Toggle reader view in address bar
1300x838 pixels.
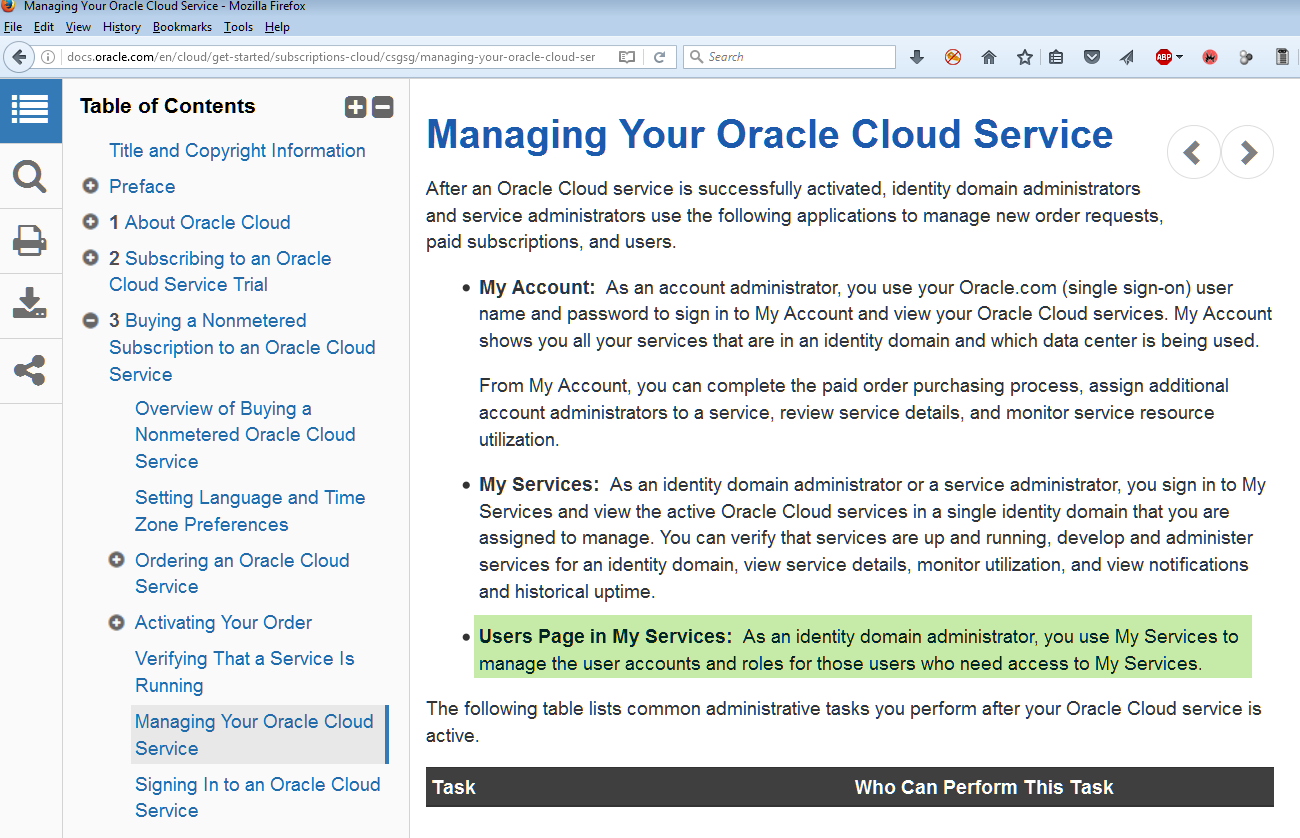coord(627,57)
